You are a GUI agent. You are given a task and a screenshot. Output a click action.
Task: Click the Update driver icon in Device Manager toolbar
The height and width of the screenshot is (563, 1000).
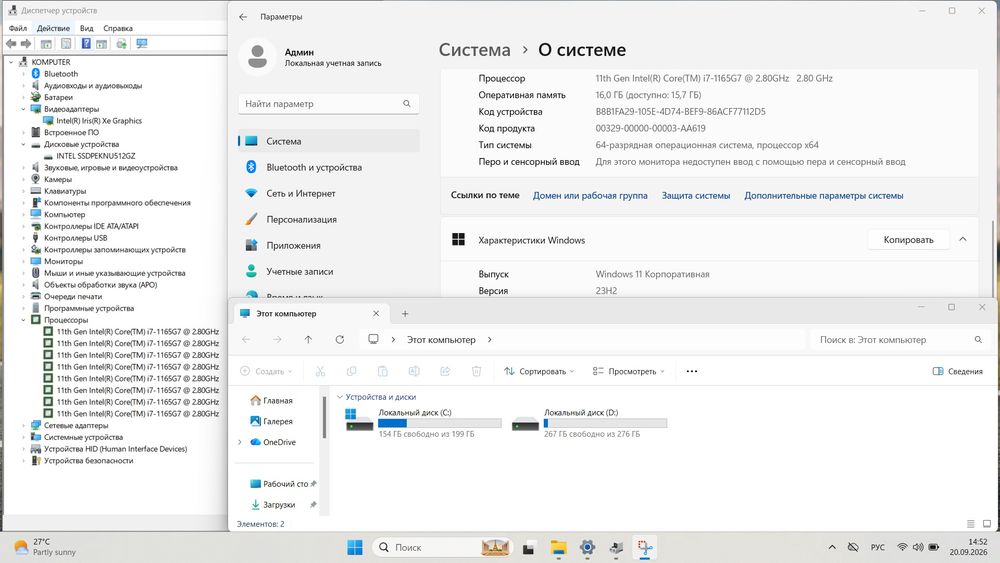click(x=121, y=43)
